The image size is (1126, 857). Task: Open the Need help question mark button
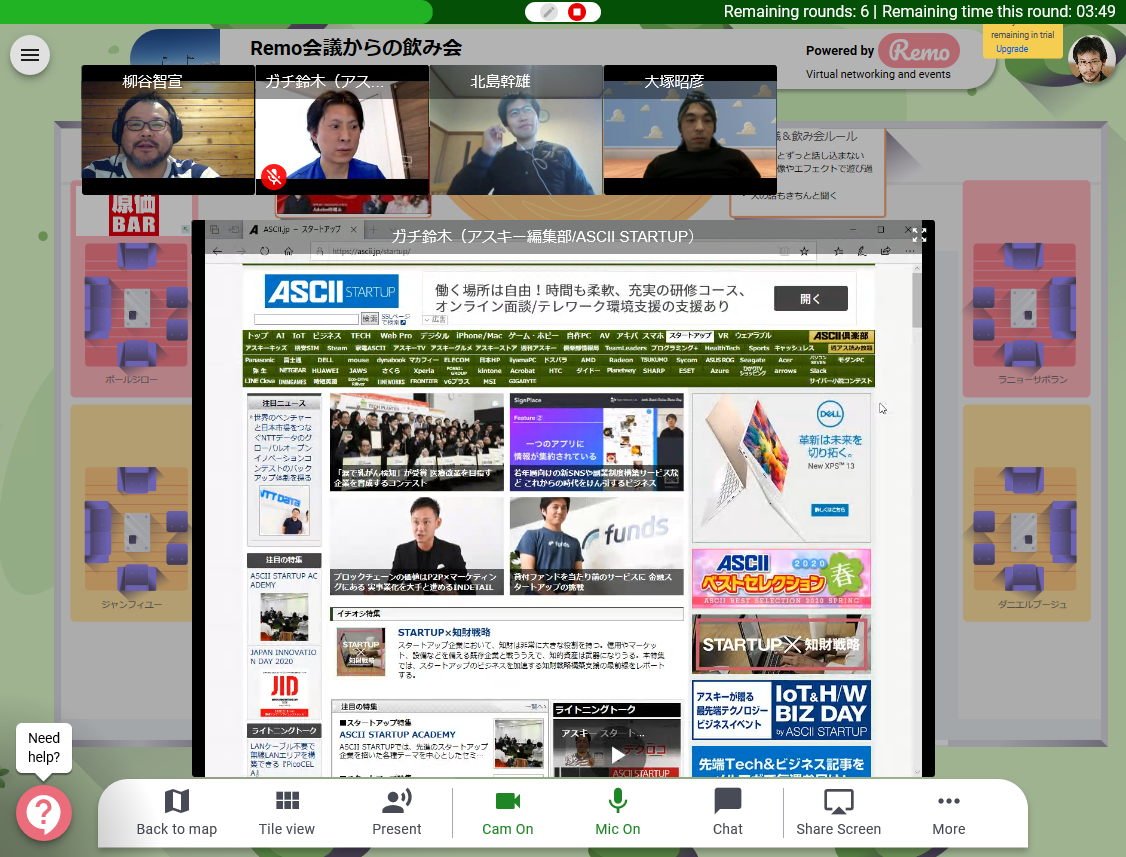coord(44,812)
